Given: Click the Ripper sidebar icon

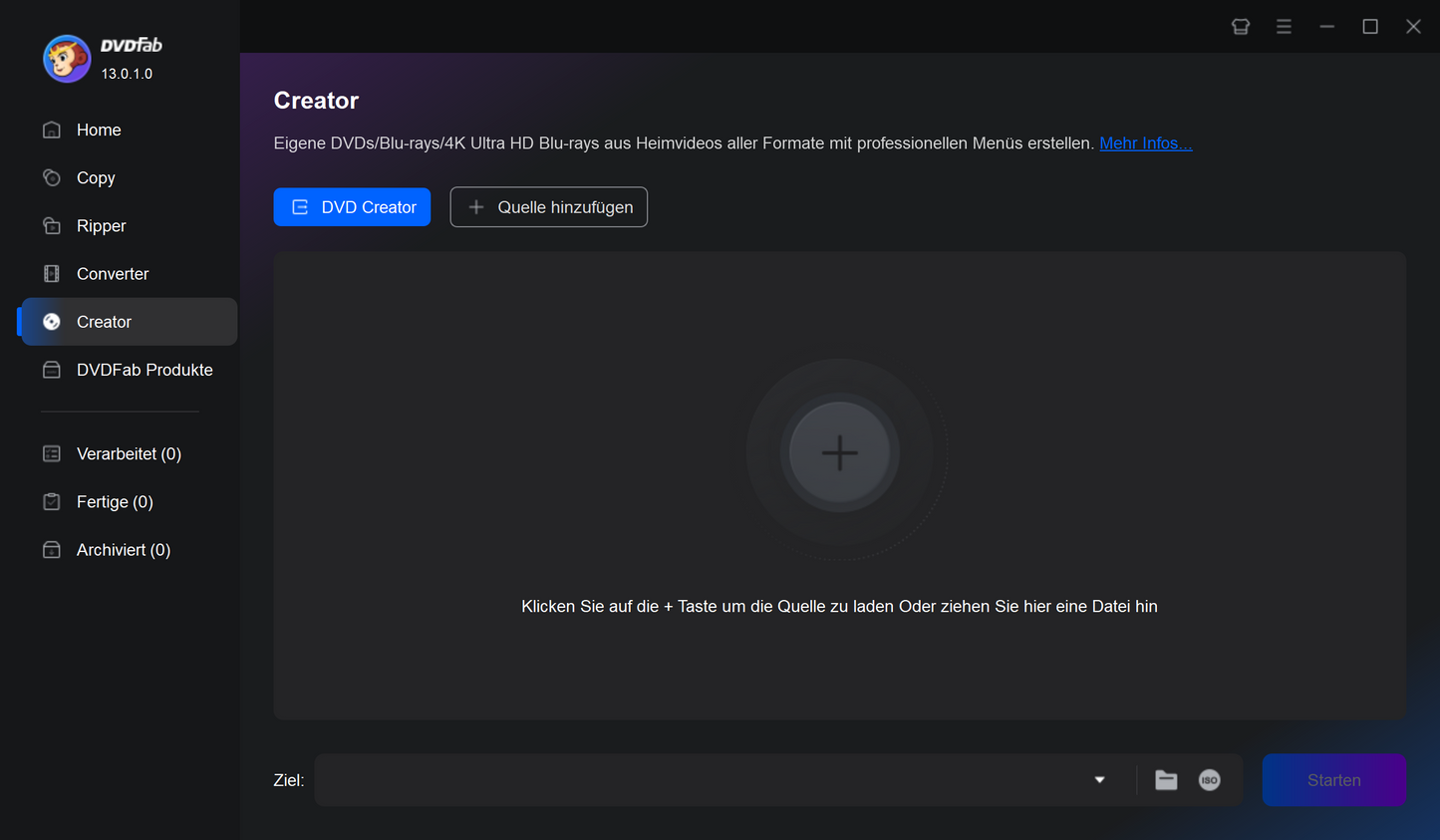Looking at the screenshot, I should [x=52, y=226].
